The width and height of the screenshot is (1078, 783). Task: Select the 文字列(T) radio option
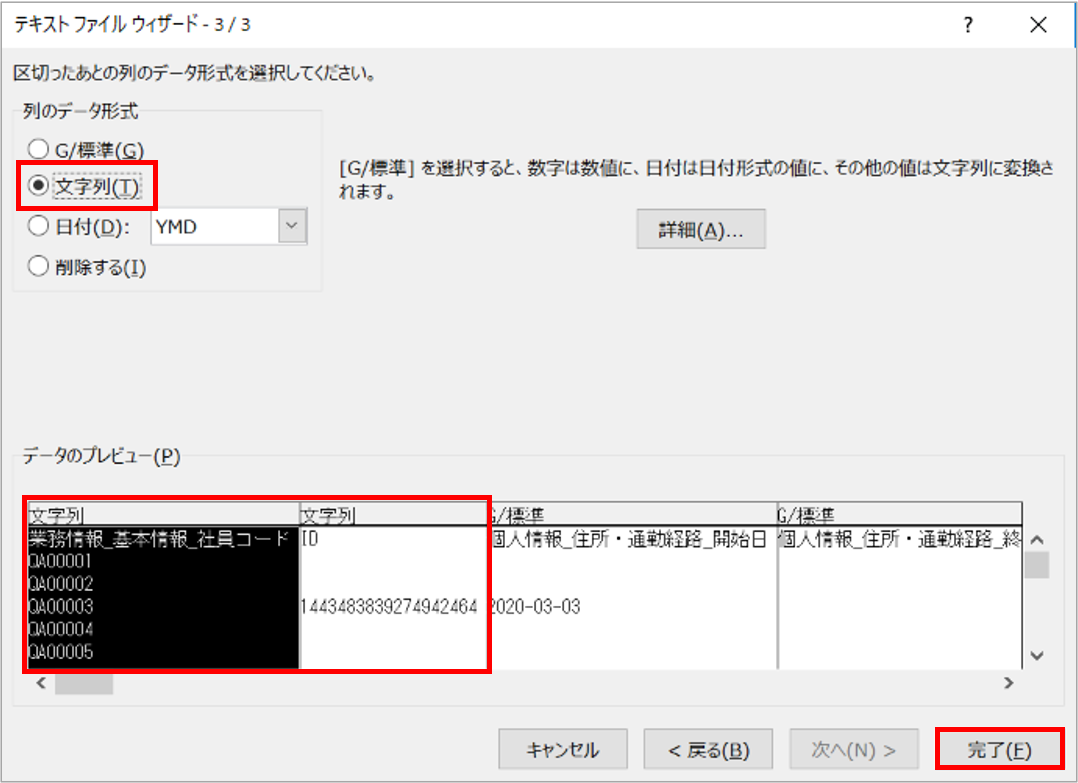click(x=39, y=186)
